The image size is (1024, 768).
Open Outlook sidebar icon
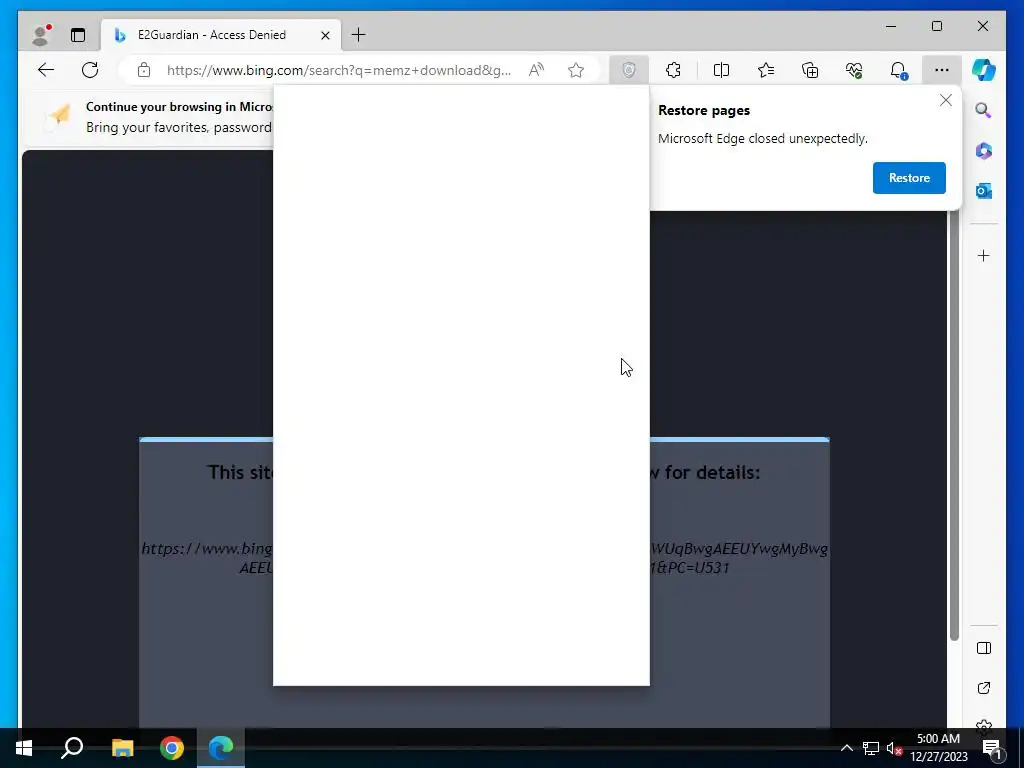(x=984, y=191)
